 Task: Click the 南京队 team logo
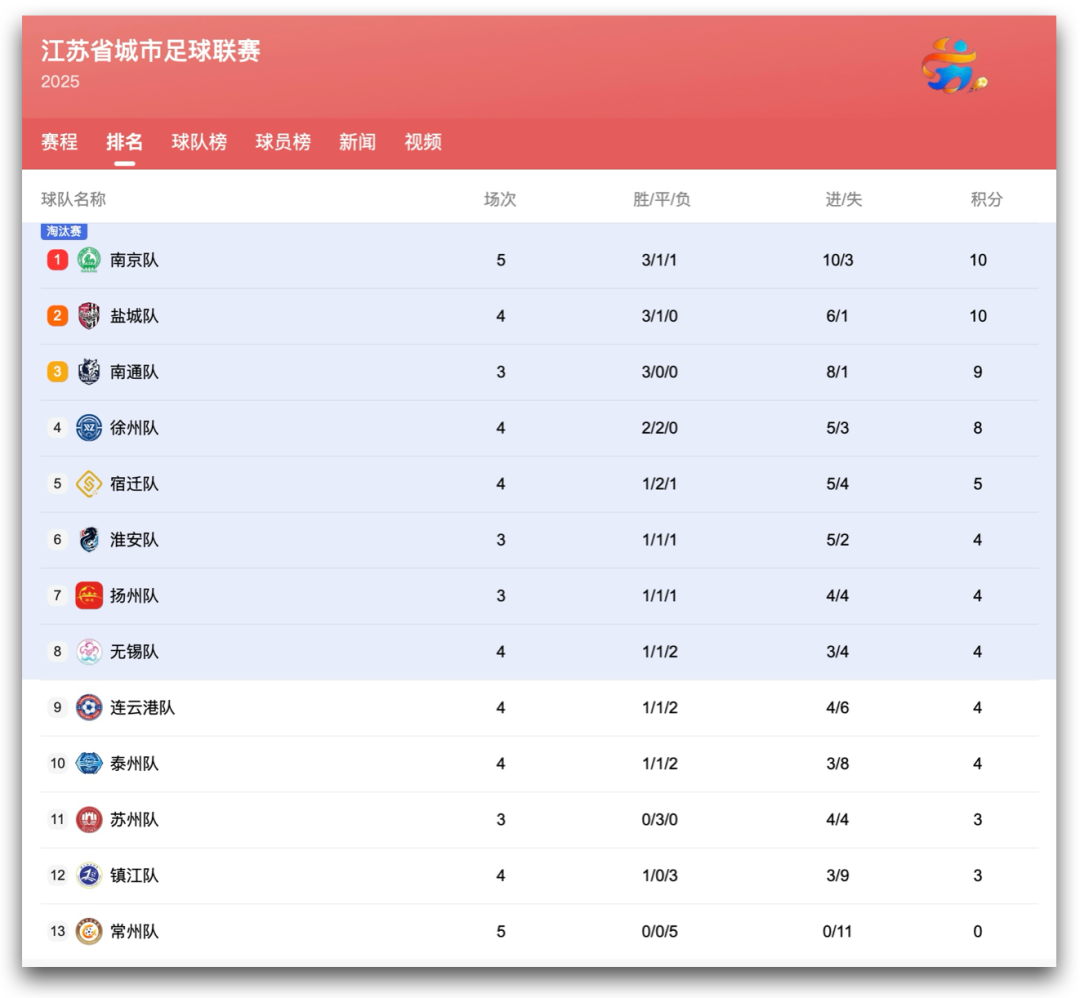tap(89, 260)
